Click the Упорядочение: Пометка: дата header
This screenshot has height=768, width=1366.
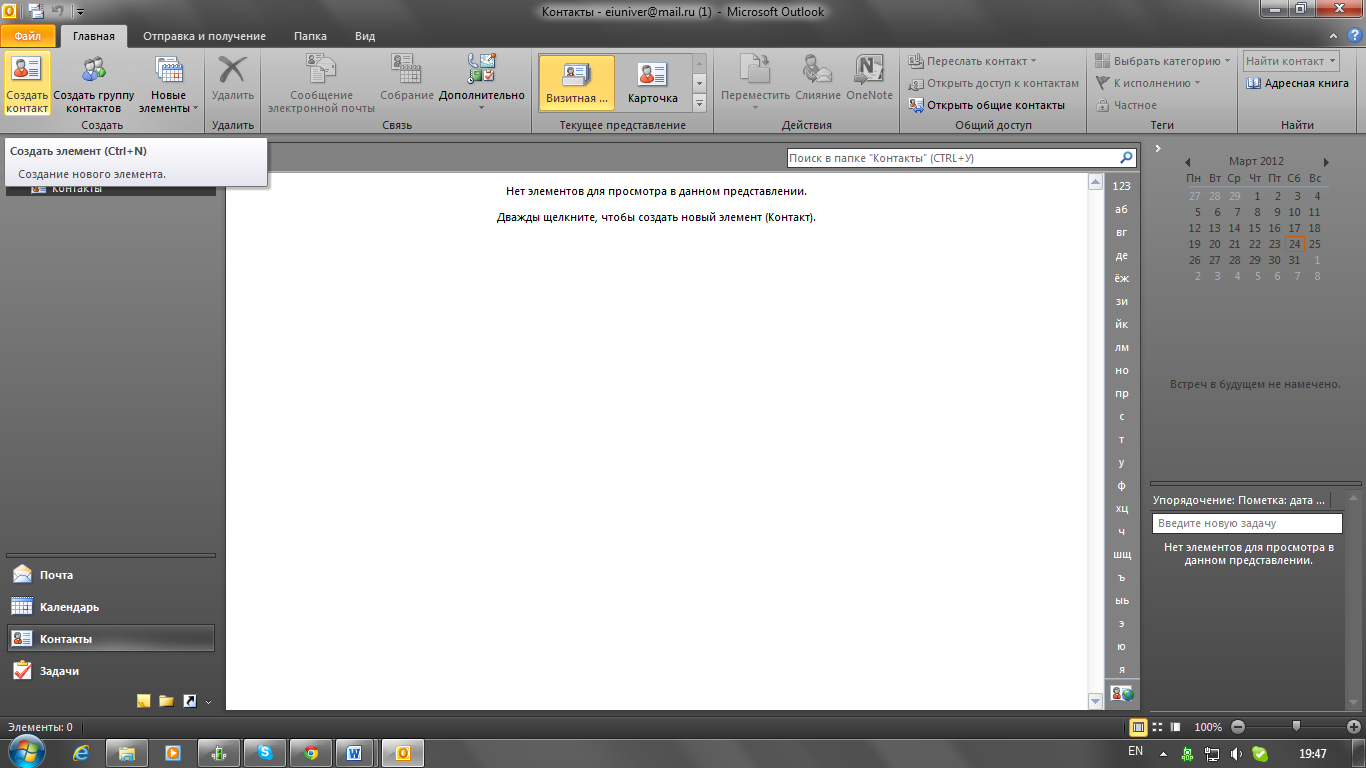1239,499
